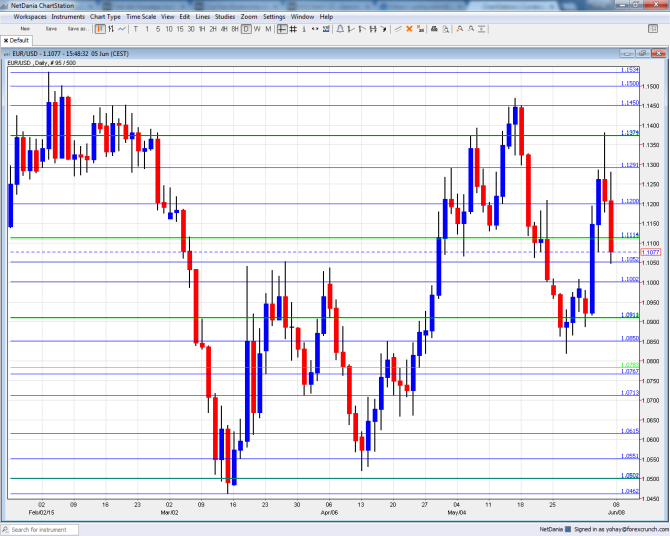Open the Window menu
Image resolution: width=670 pixels, height=536 pixels.
tap(302, 17)
